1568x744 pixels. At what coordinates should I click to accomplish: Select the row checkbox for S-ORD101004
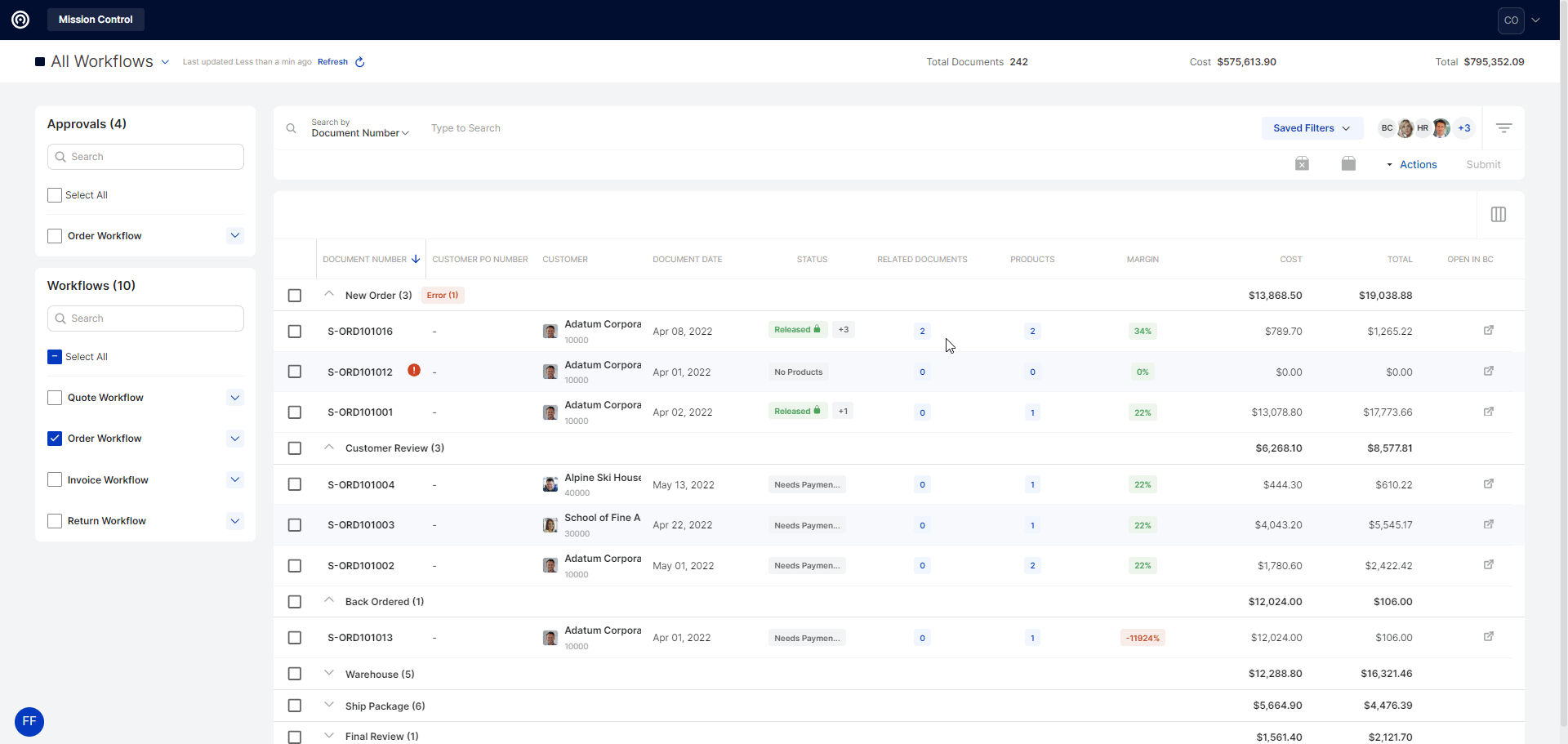click(x=295, y=484)
